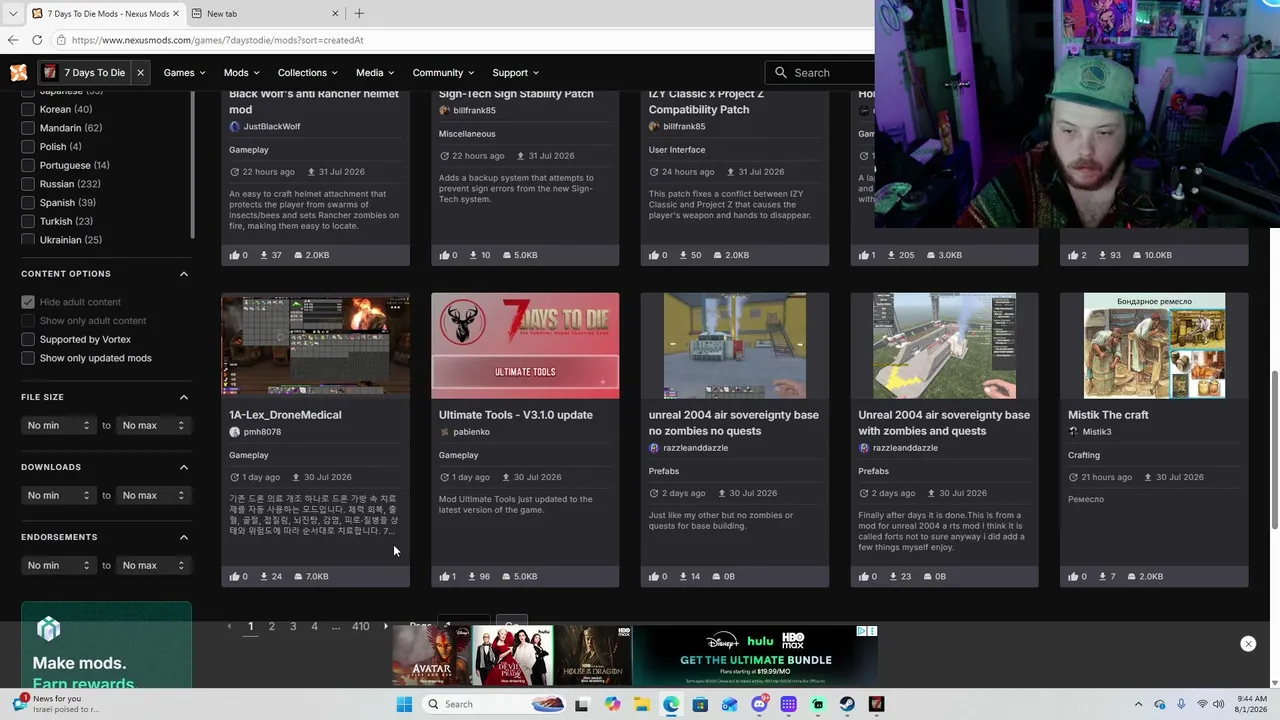
Task: Close the New tab browser tab
Action: pos(335,13)
